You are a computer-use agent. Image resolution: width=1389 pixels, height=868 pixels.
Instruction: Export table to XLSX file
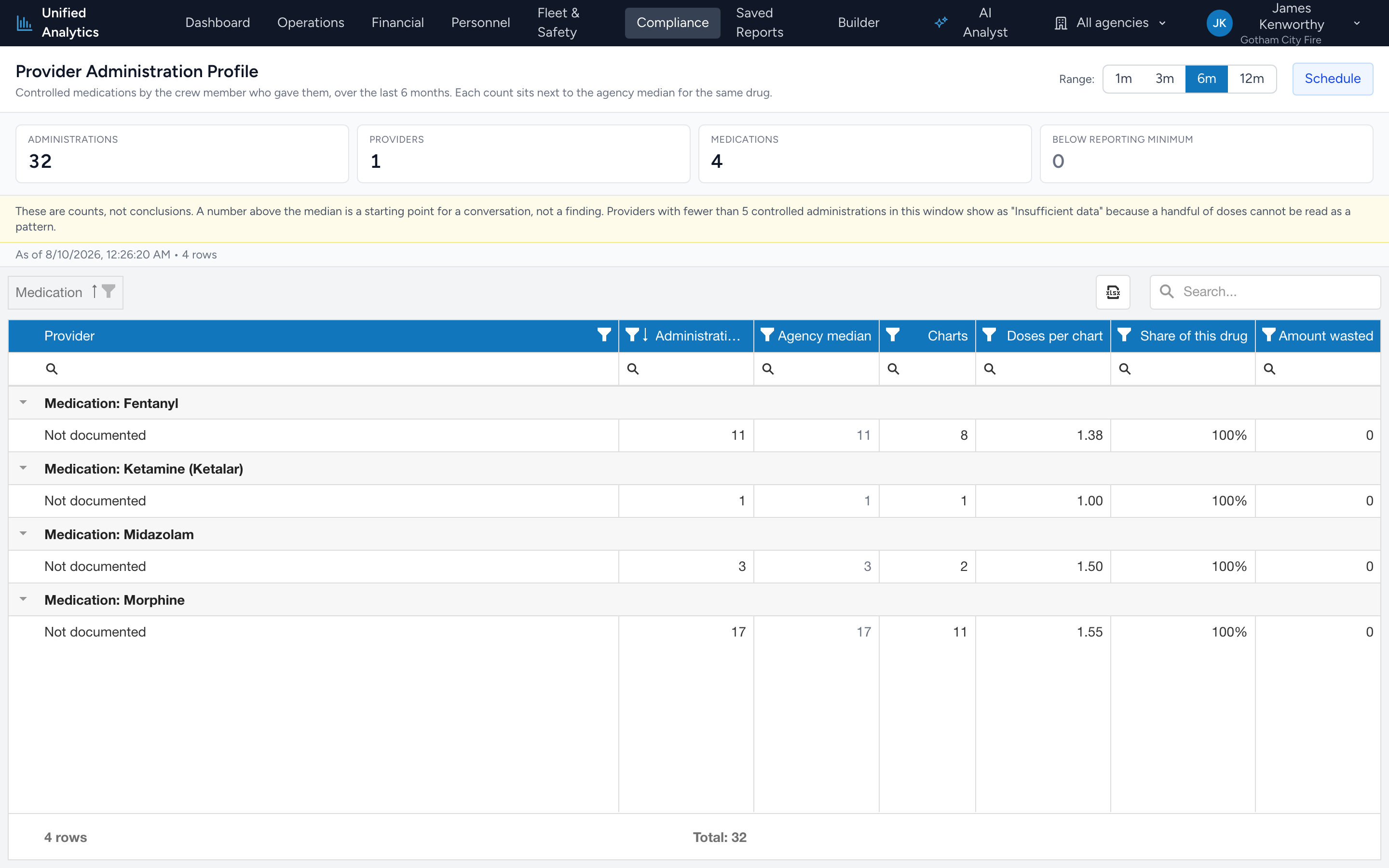1113,292
